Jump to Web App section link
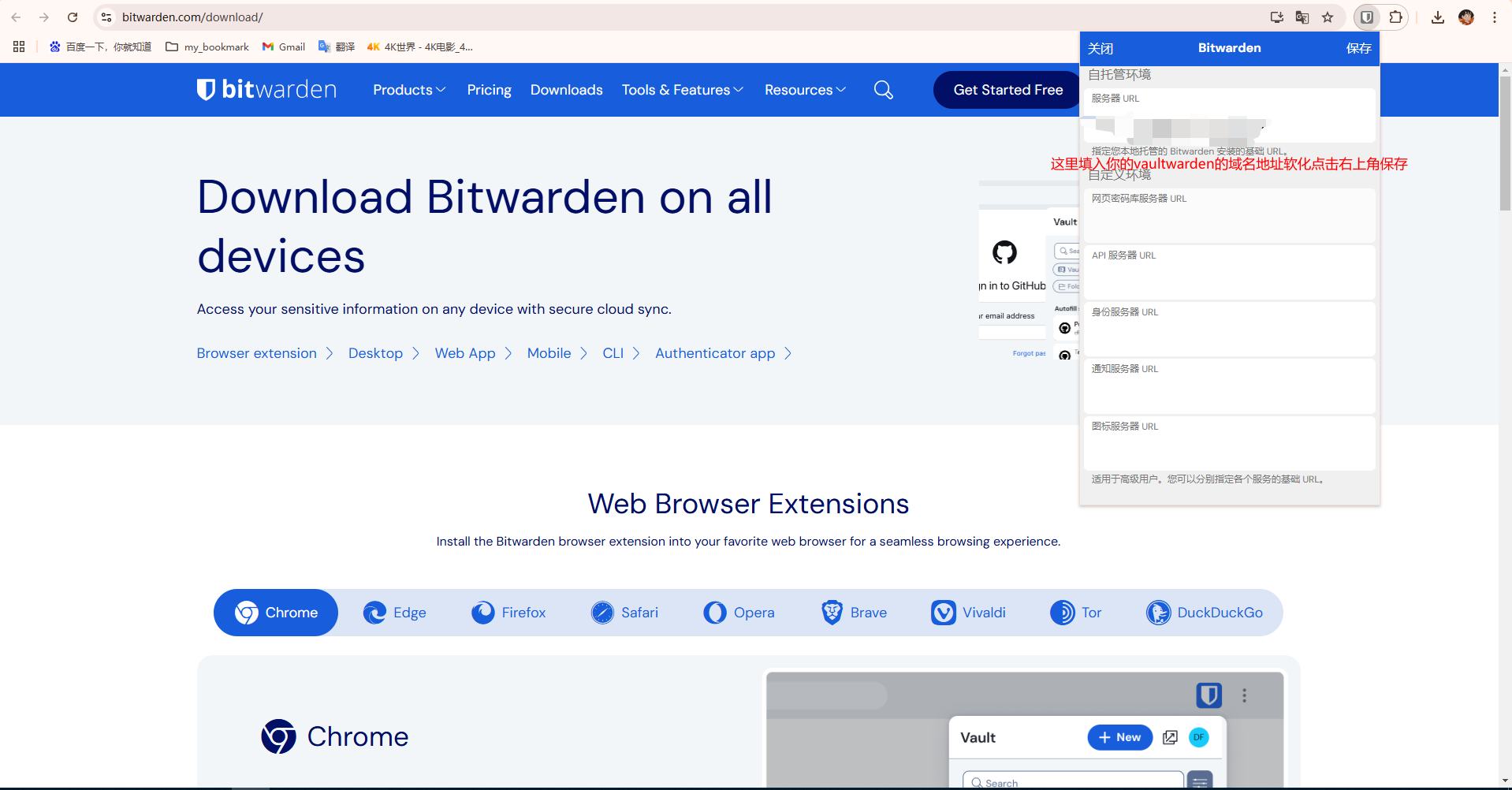Viewport: 1512px width, 790px height. 473,353
